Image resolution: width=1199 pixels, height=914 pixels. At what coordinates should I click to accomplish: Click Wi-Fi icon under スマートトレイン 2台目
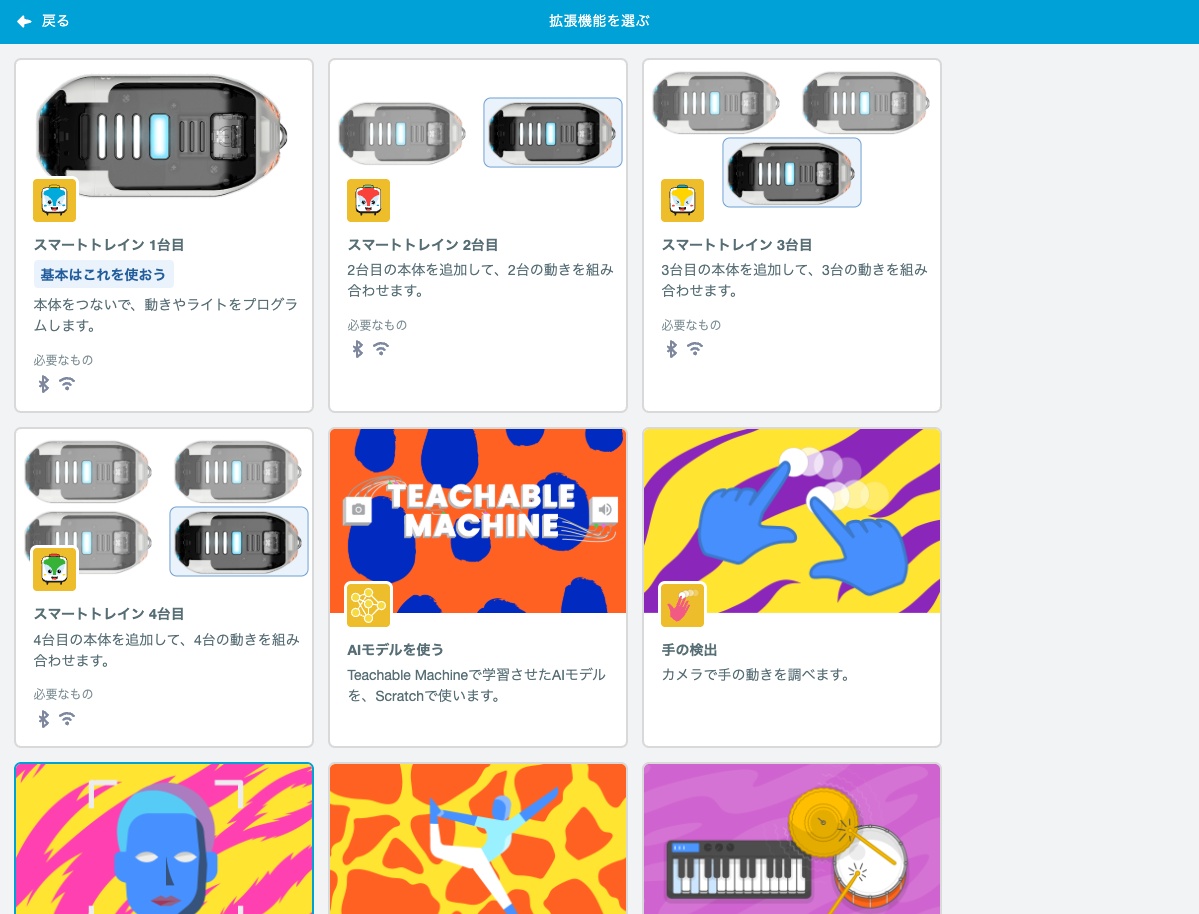point(381,348)
